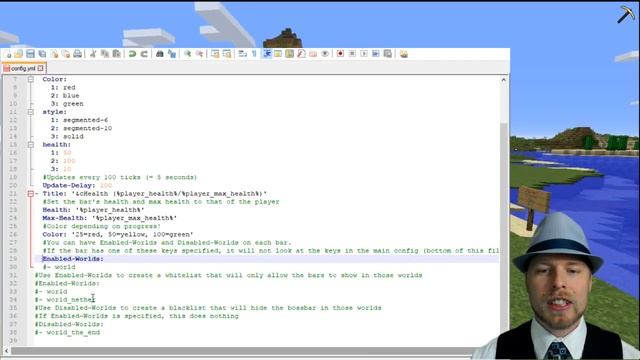
Task: Click the Save All toolbar icon
Action: pyautogui.click(x=42, y=54)
